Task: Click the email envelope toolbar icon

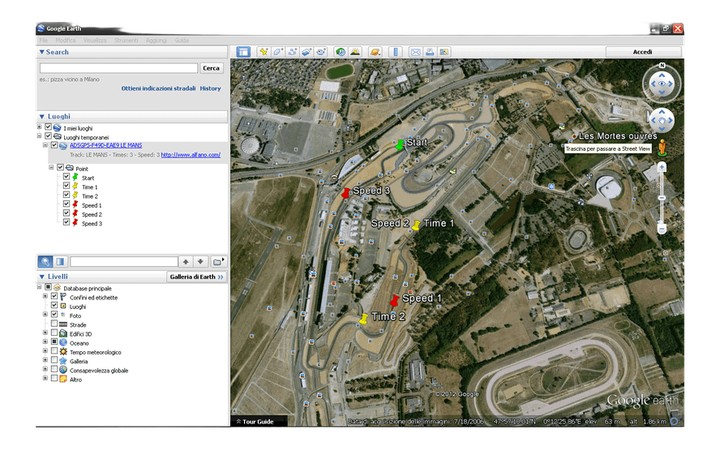Action: 415,51
